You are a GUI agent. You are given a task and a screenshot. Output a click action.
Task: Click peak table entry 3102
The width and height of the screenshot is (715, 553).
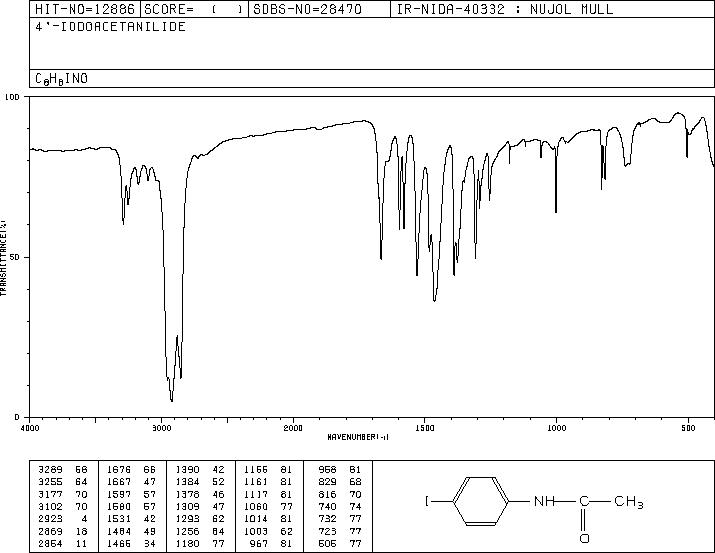pos(62,506)
